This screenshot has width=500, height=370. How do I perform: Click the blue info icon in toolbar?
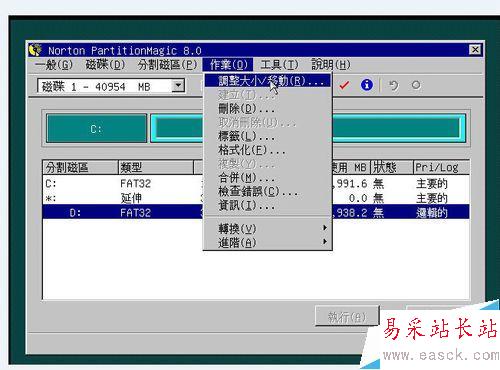(367, 85)
